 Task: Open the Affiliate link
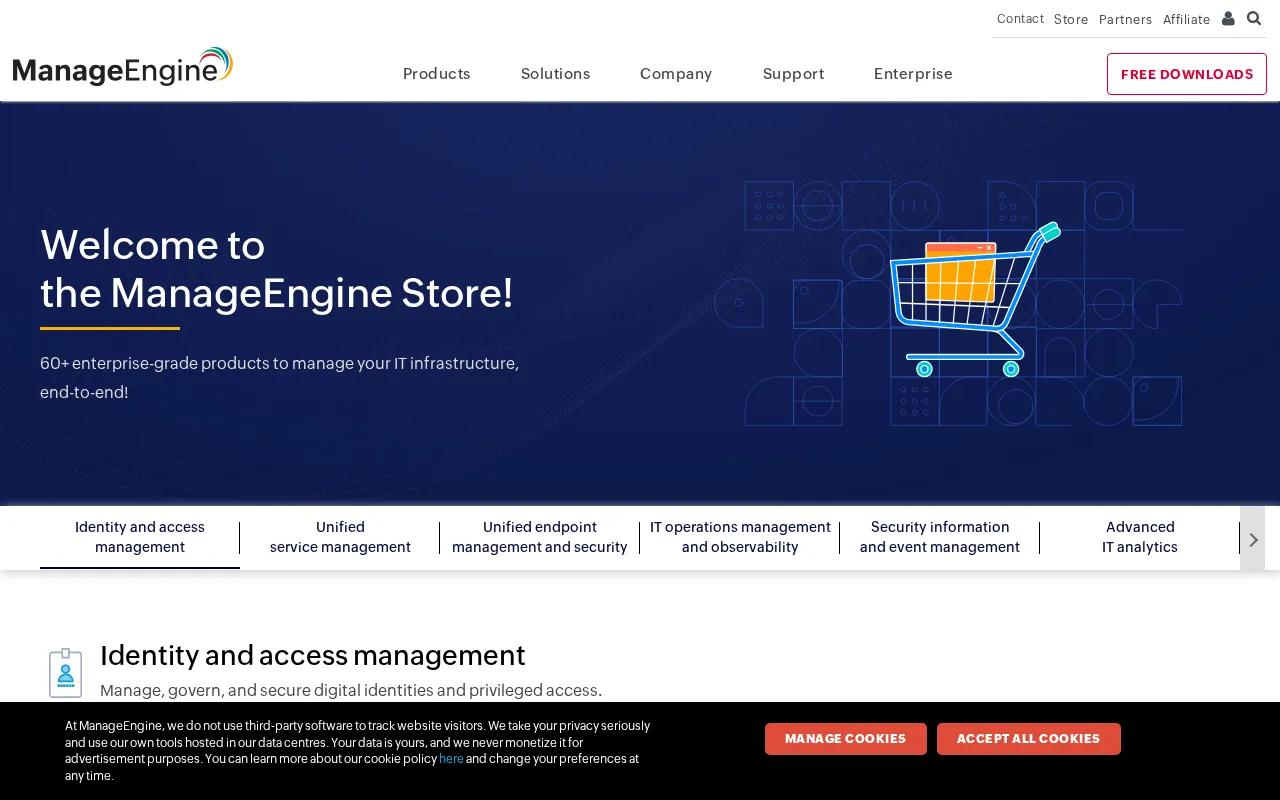pyautogui.click(x=1186, y=19)
